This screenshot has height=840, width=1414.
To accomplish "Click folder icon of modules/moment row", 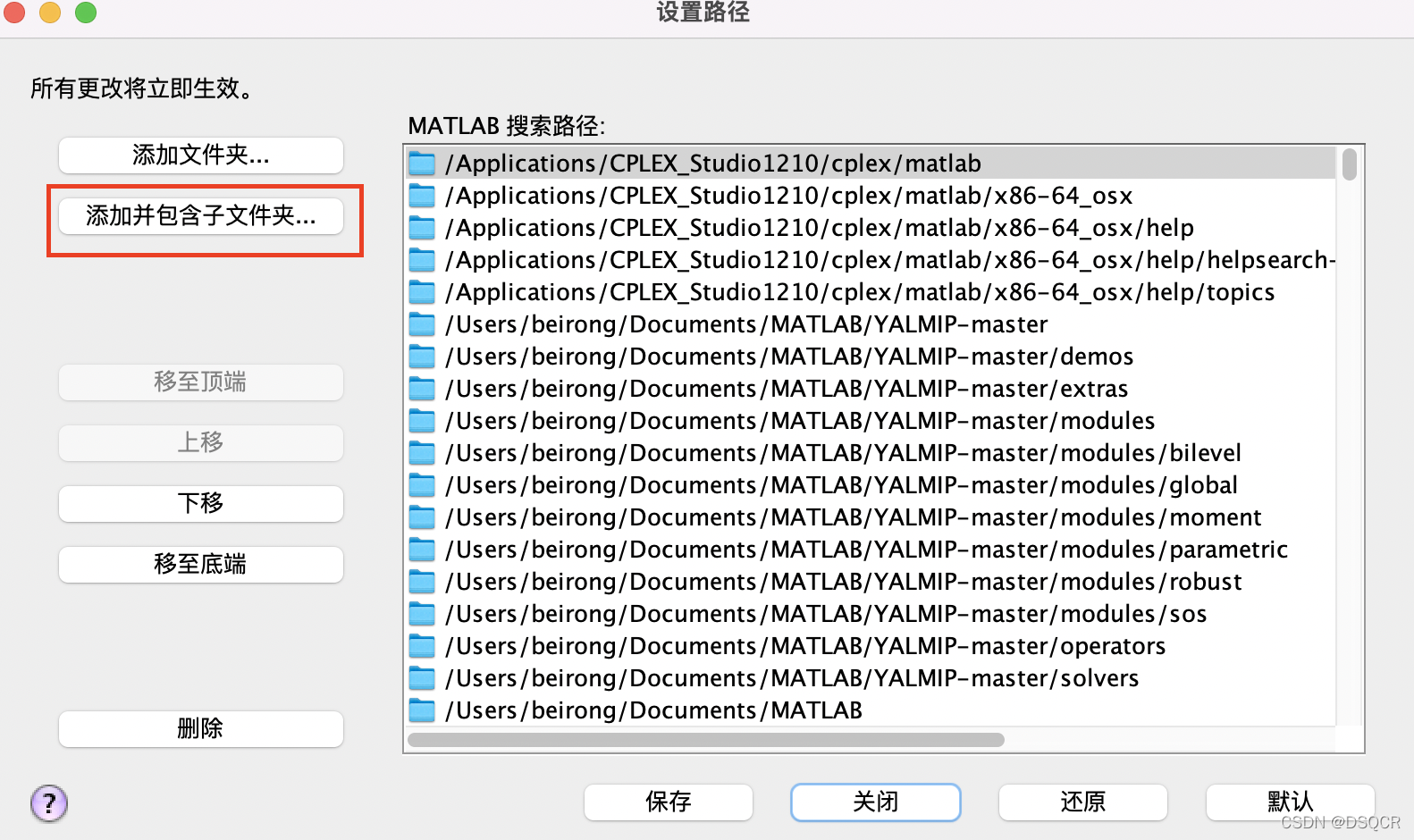I will point(422,517).
